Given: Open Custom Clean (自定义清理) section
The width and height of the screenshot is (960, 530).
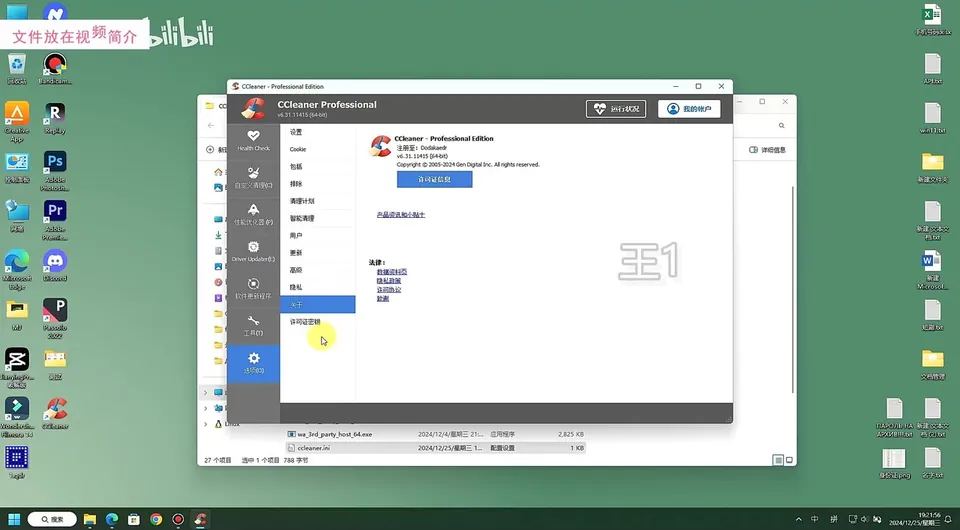Looking at the screenshot, I should [253, 177].
